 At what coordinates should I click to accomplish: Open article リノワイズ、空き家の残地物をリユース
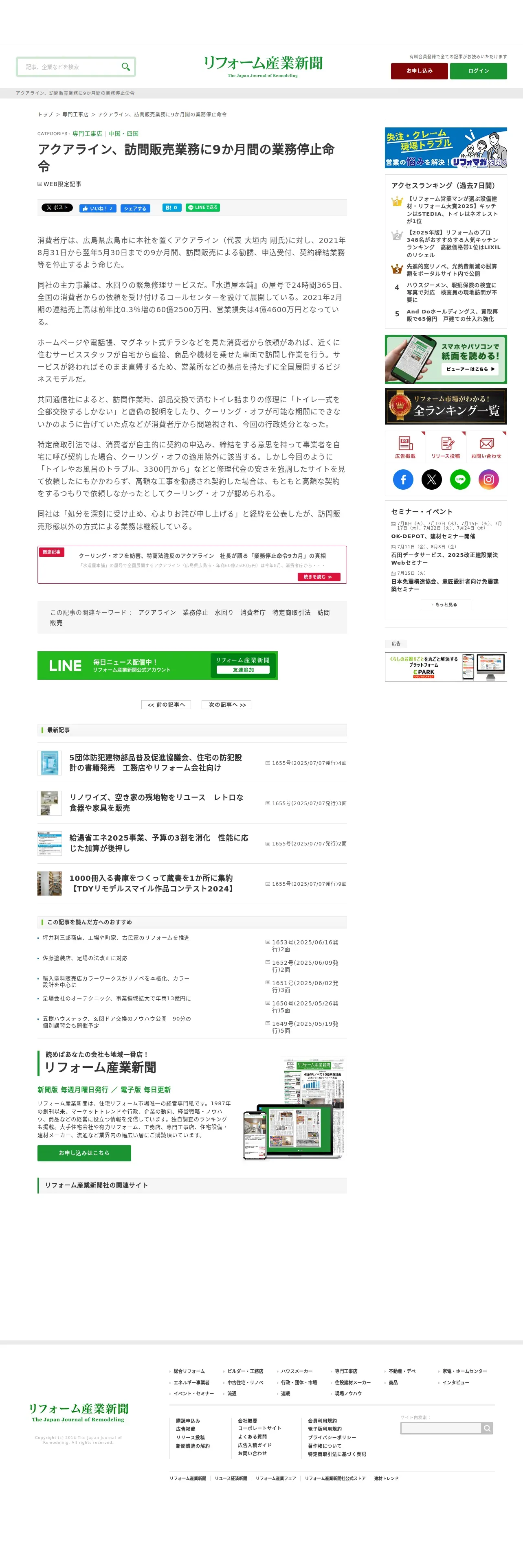[x=156, y=802]
